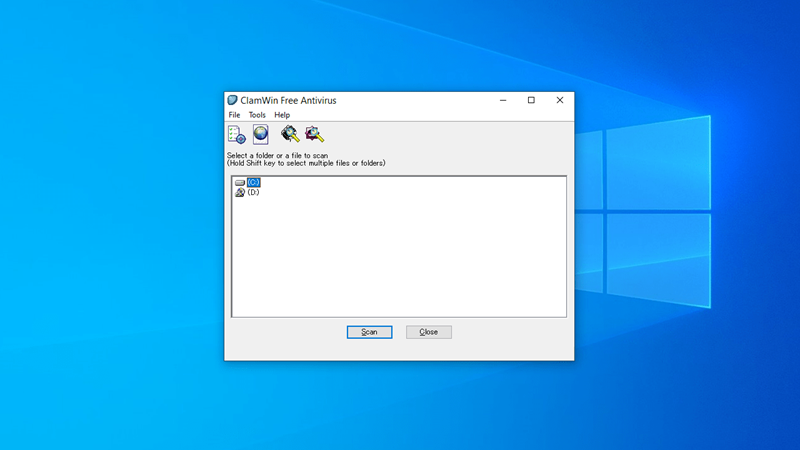Select the (D:) drive label in the list

coord(254,192)
